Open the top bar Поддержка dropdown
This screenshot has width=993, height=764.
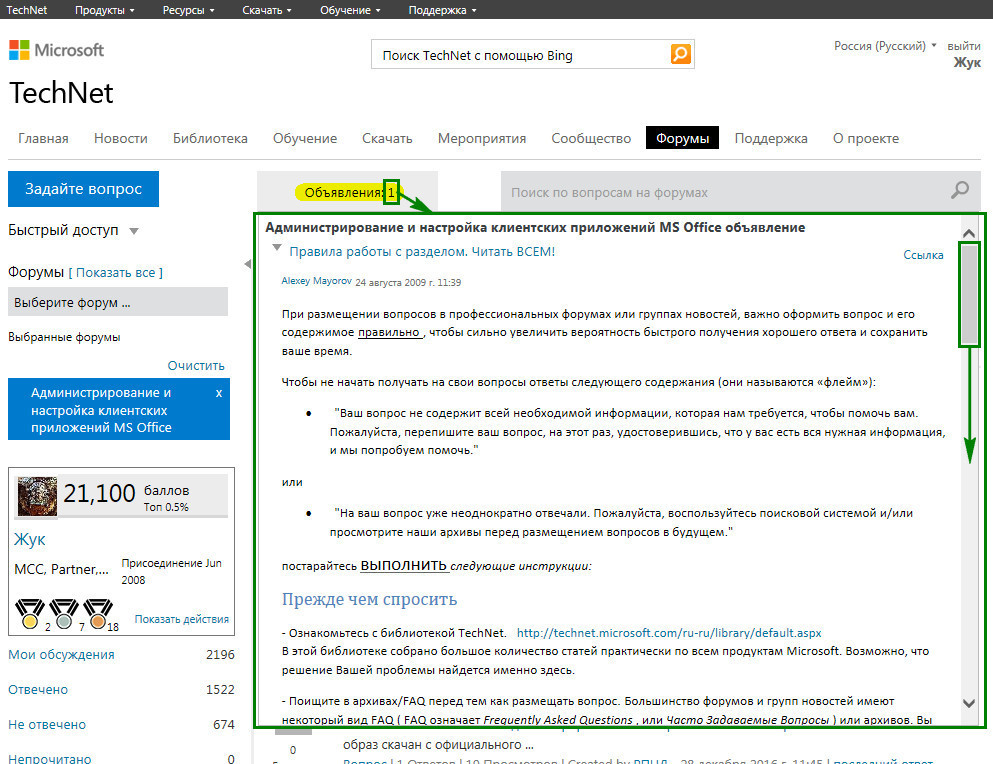pos(442,10)
